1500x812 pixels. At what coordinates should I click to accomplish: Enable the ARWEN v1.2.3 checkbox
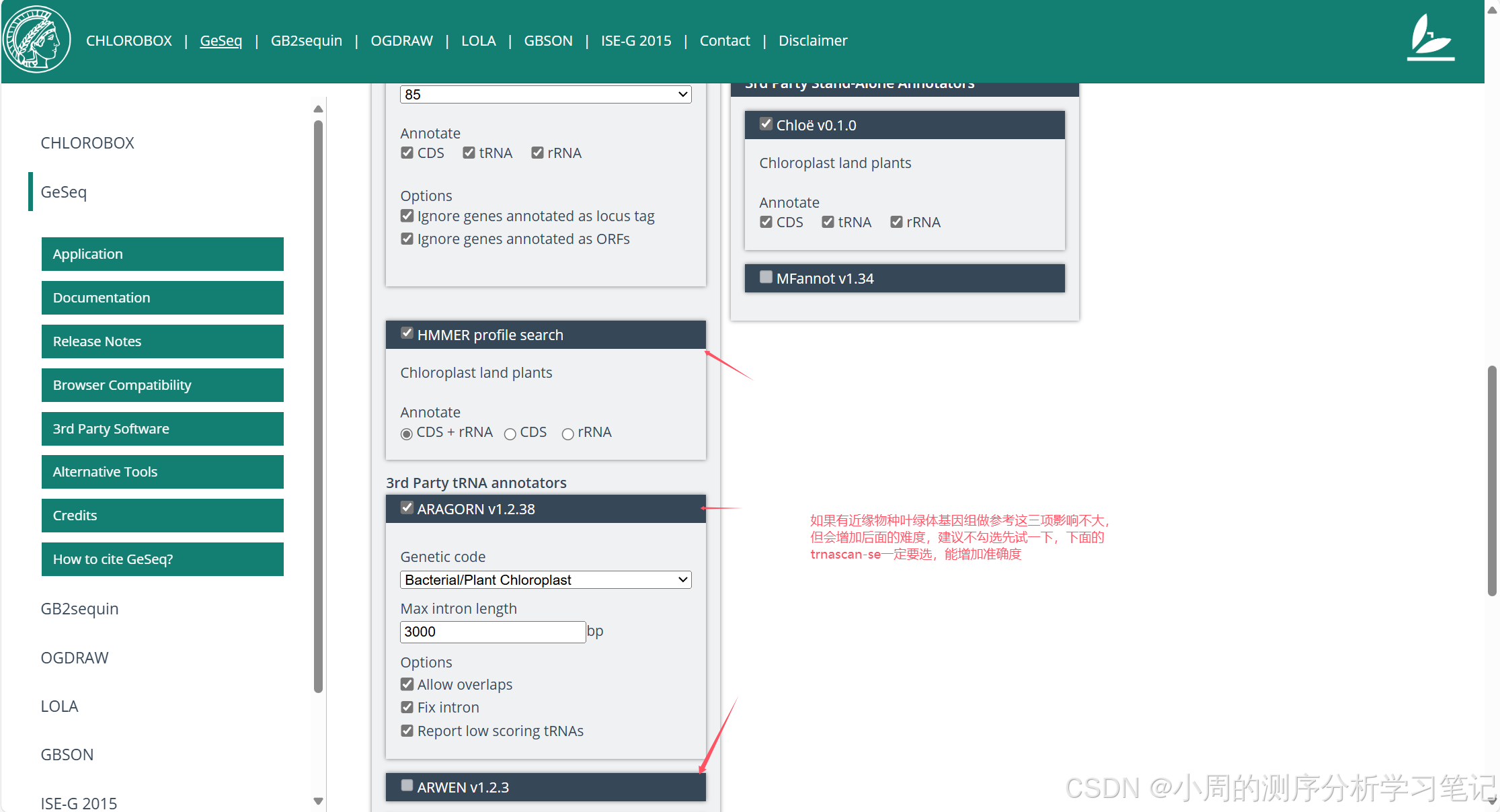407,786
